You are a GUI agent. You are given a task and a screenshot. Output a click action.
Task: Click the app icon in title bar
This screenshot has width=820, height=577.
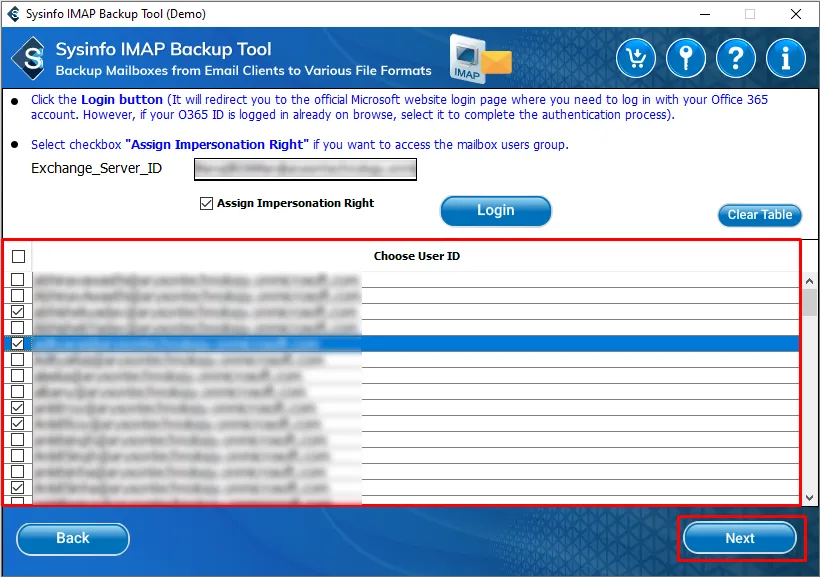(13, 14)
